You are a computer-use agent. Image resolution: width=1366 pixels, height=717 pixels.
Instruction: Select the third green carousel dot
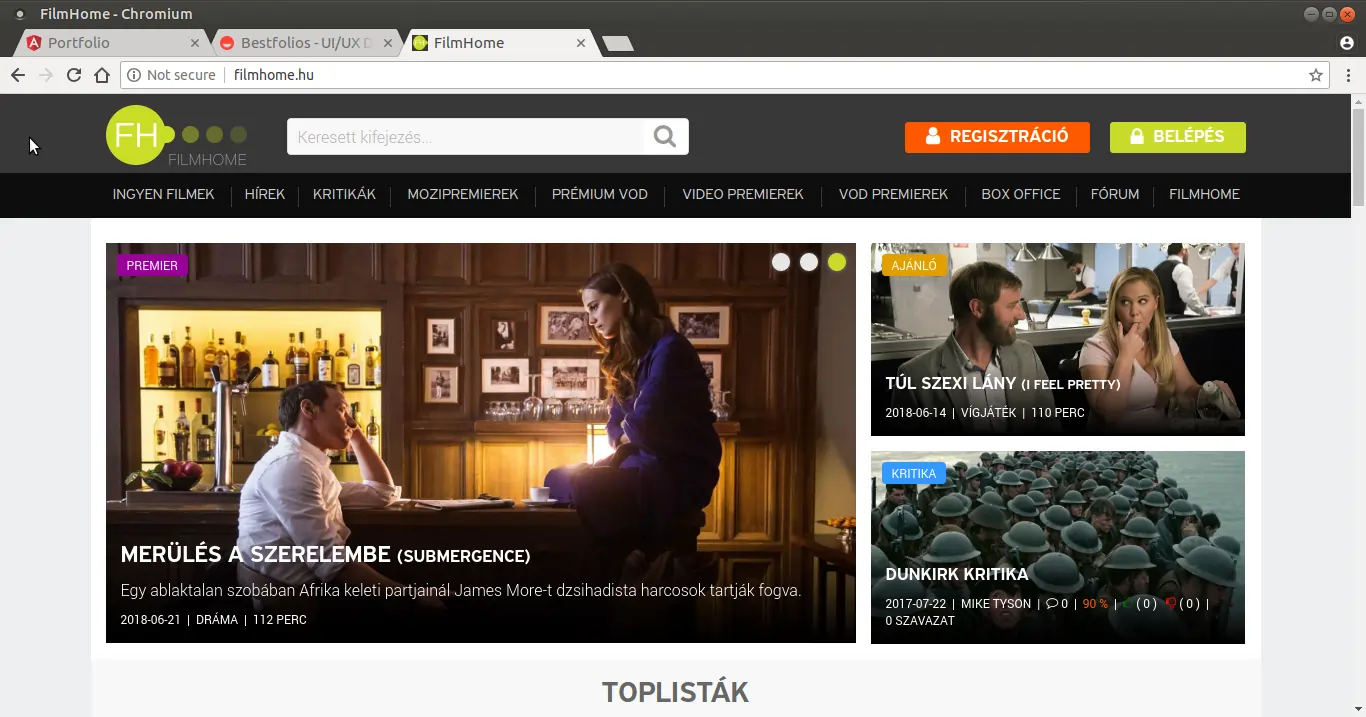(x=837, y=262)
